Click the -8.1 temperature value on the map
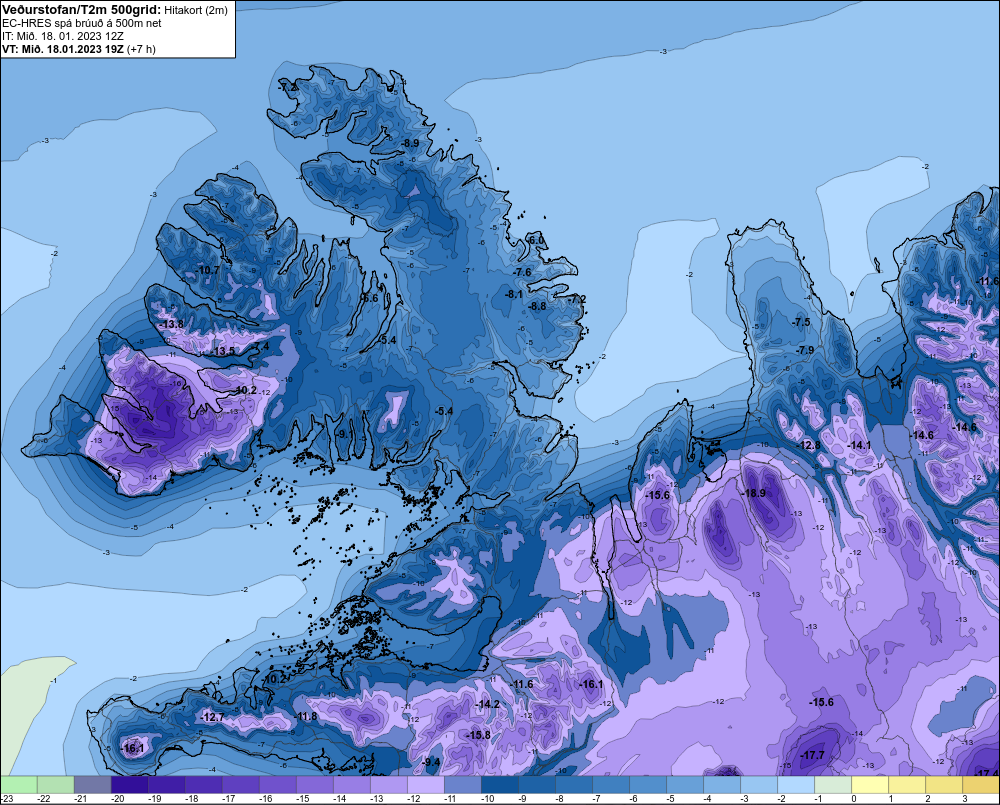1000x805 pixels. pyautogui.click(x=513, y=294)
